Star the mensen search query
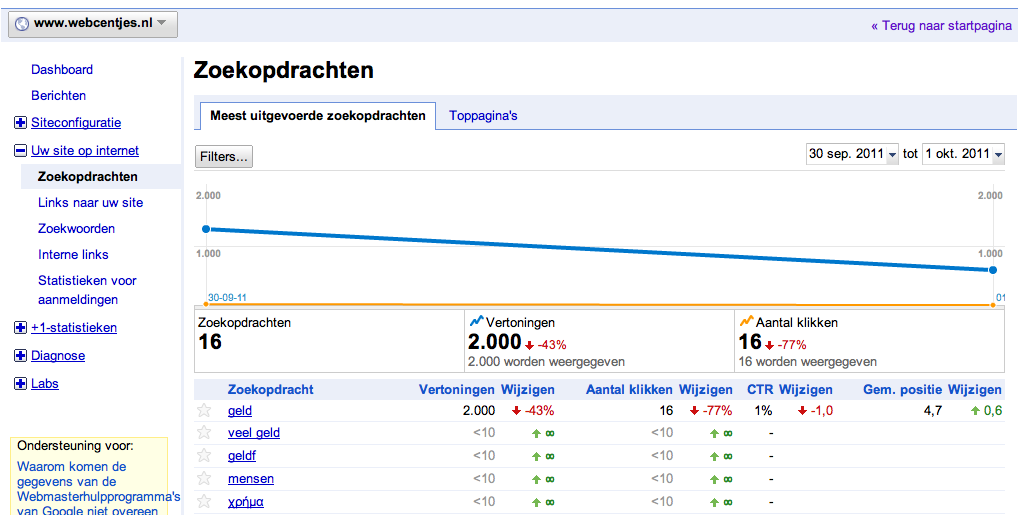The image size is (1023, 515). (204, 478)
